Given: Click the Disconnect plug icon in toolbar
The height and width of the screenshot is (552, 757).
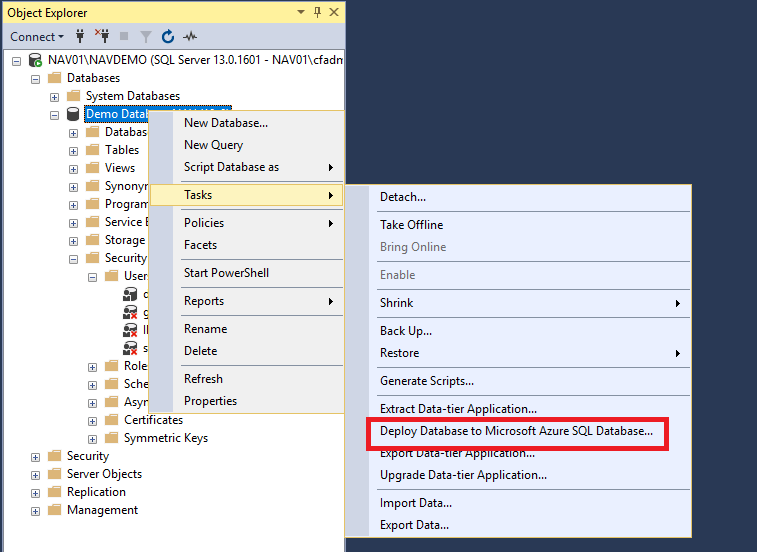Looking at the screenshot, I should pyautogui.click(x=101, y=37).
